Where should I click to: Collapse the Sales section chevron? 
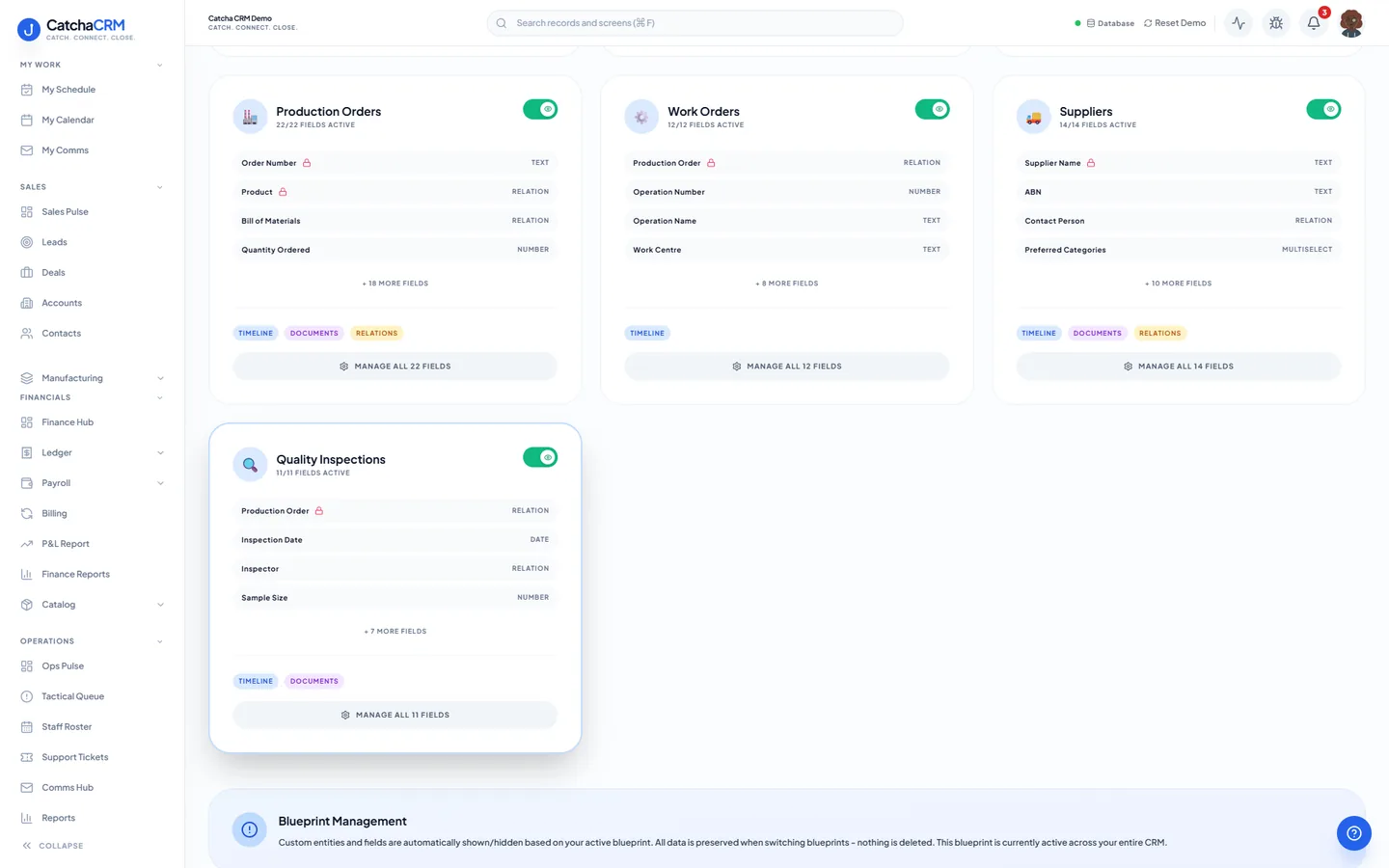tap(160, 187)
